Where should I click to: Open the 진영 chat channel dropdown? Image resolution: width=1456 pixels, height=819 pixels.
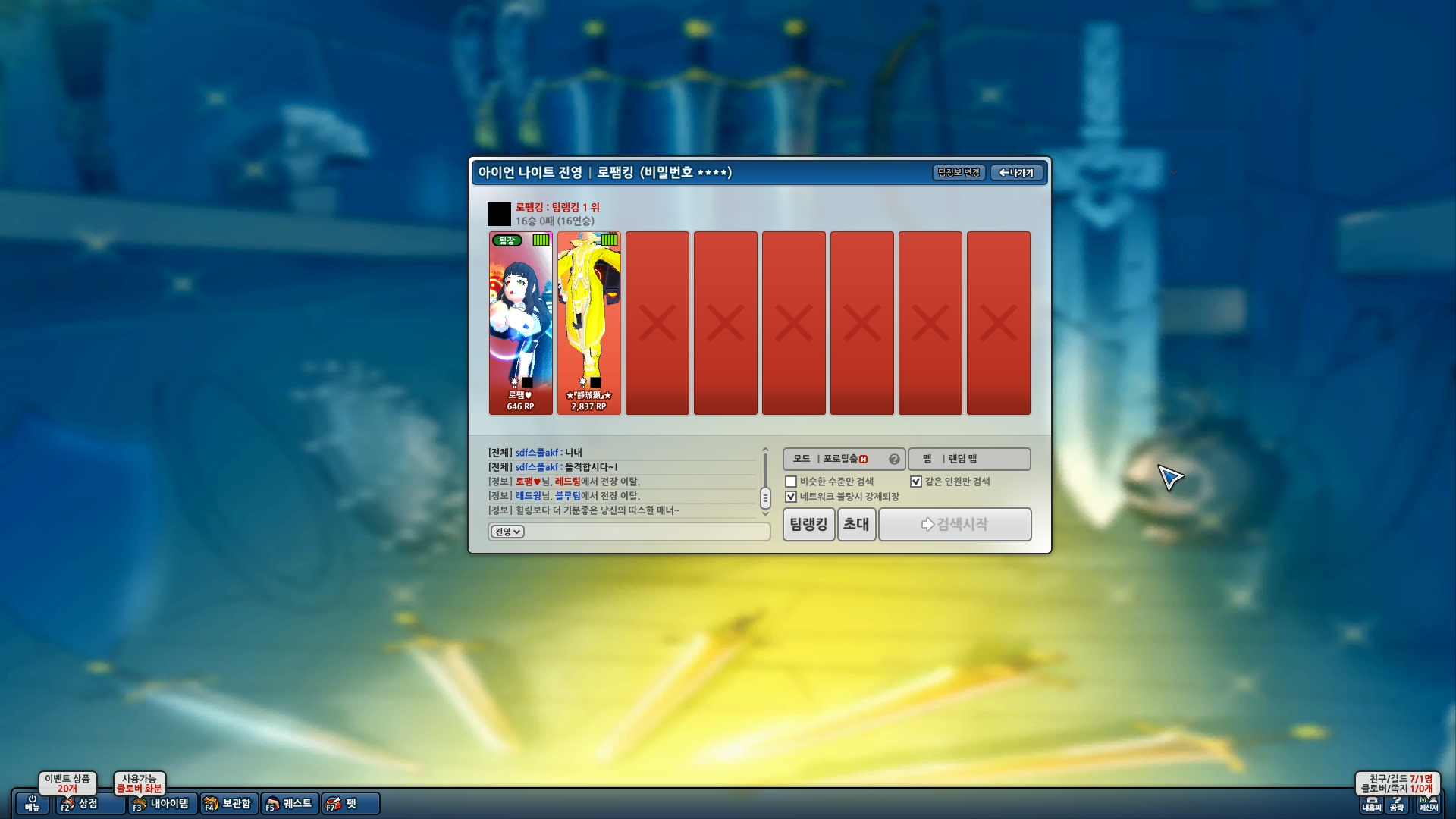tap(507, 532)
